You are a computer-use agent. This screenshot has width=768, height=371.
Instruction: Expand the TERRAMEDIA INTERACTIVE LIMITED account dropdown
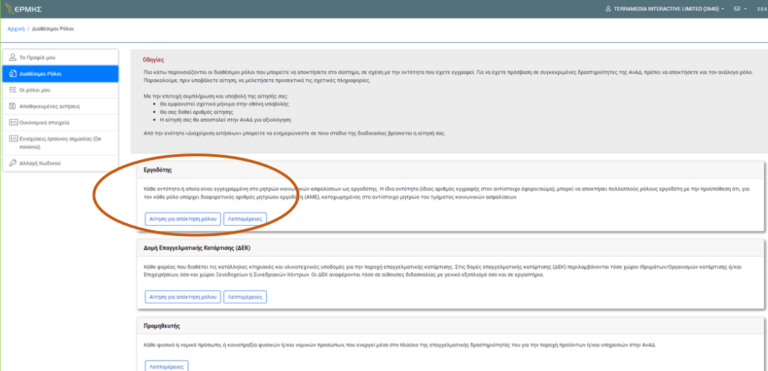(x=665, y=9)
